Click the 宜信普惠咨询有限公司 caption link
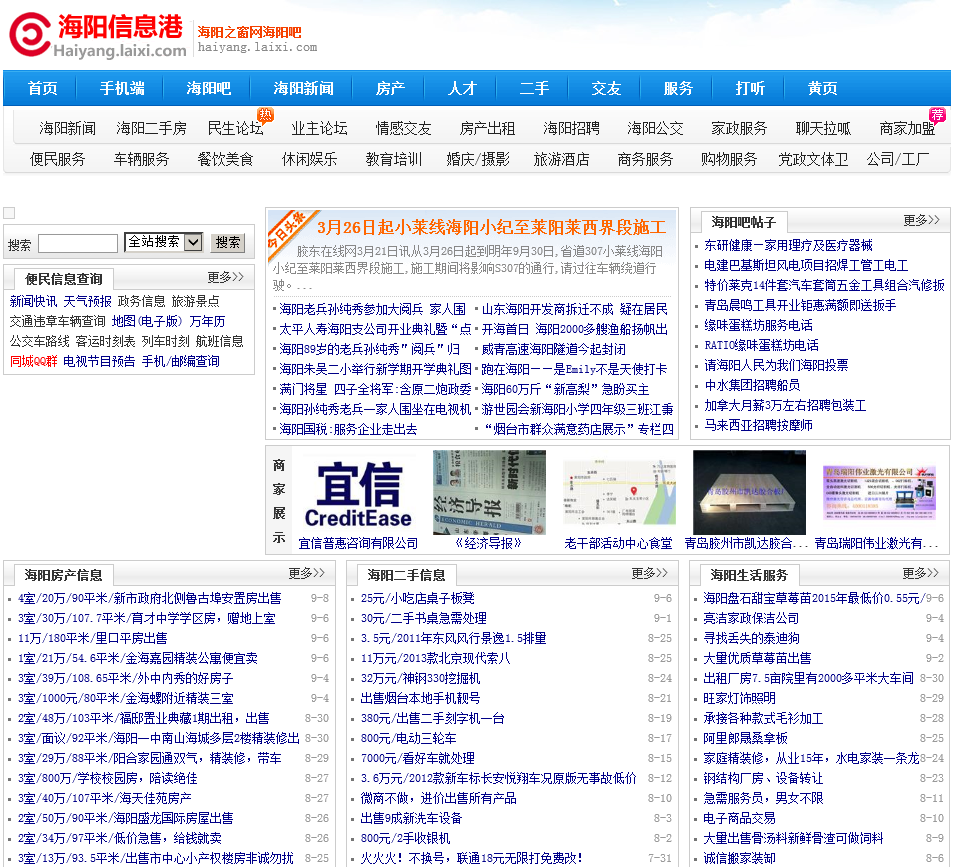954x867 pixels. coord(358,543)
